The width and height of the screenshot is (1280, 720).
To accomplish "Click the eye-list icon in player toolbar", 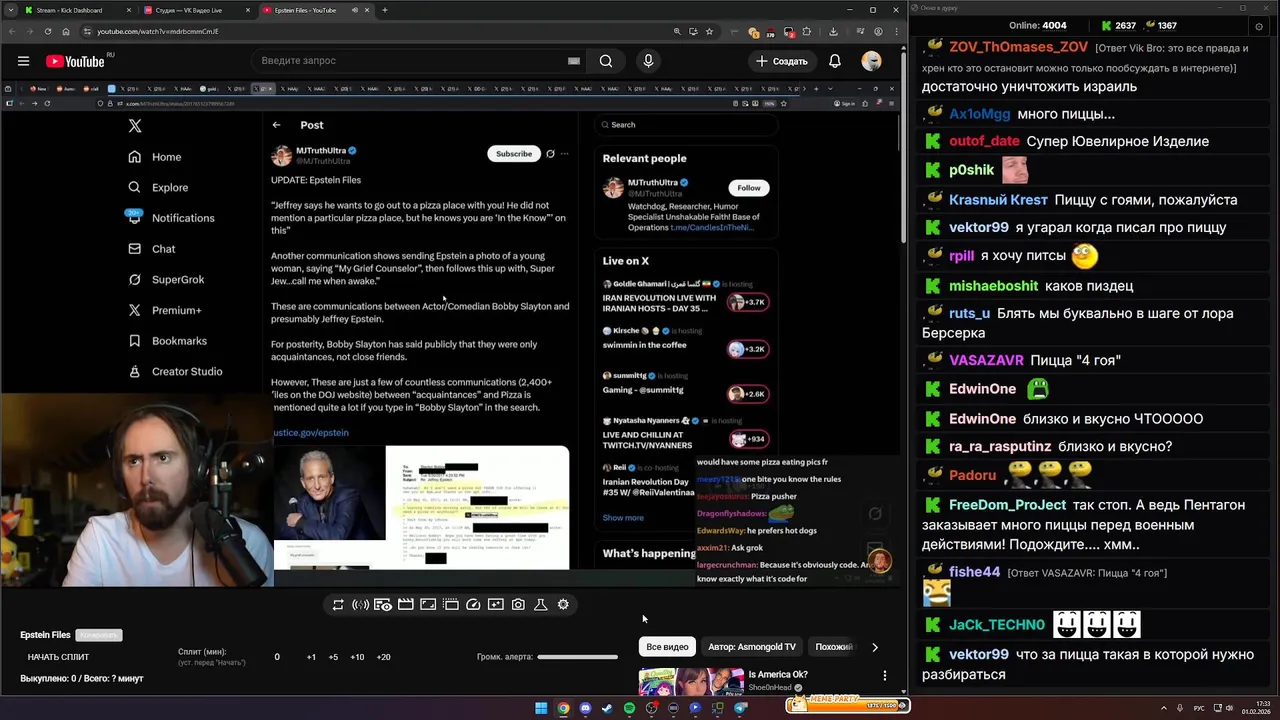I will click(383, 605).
